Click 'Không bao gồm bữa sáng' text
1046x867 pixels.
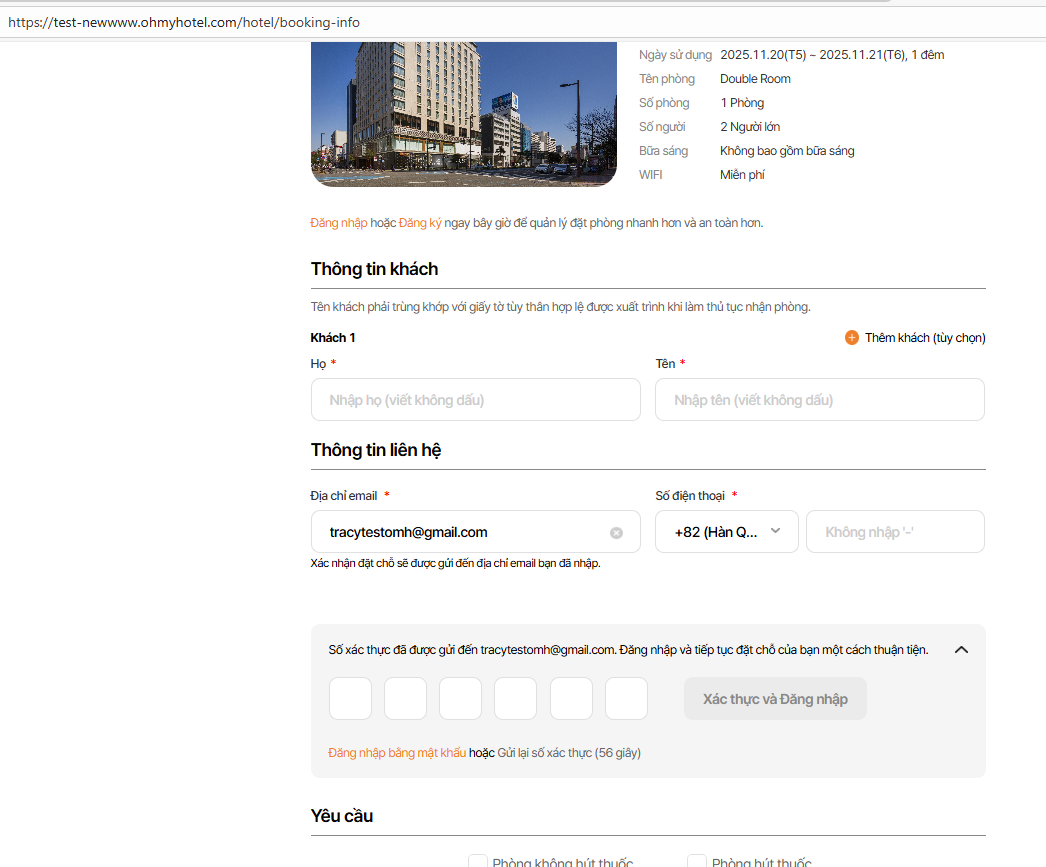point(787,151)
